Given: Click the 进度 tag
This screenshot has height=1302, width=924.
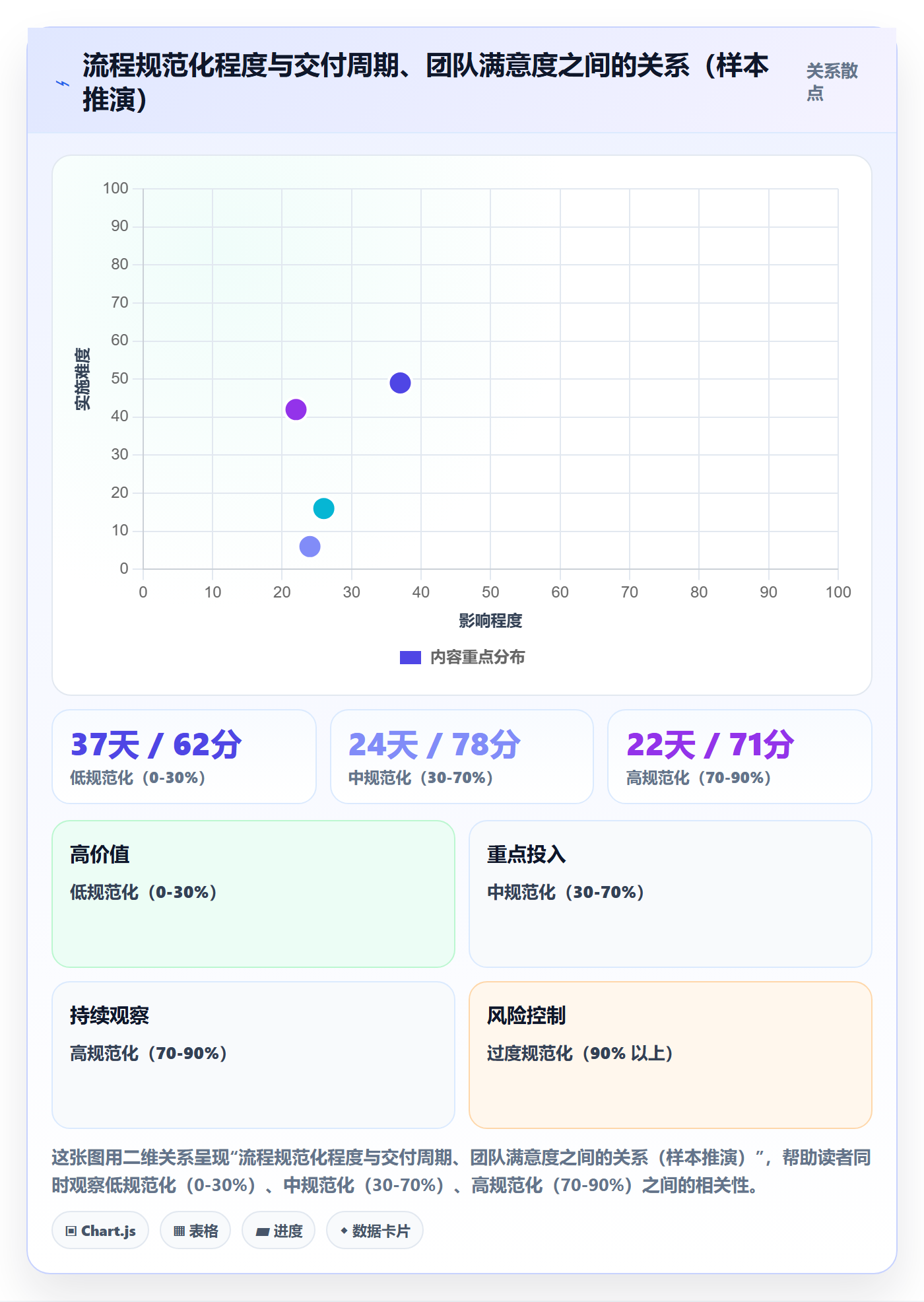Looking at the screenshot, I should (x=279, y=1231).
